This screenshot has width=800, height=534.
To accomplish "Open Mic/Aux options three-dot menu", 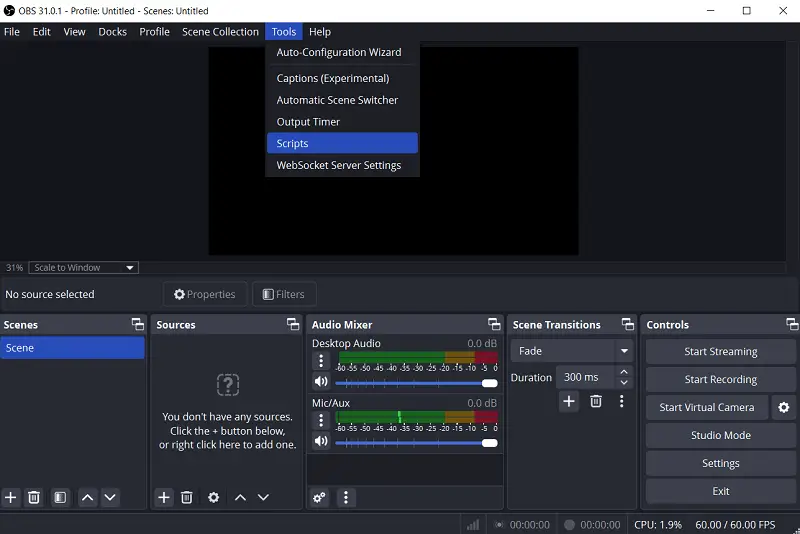I will [321, 421].
